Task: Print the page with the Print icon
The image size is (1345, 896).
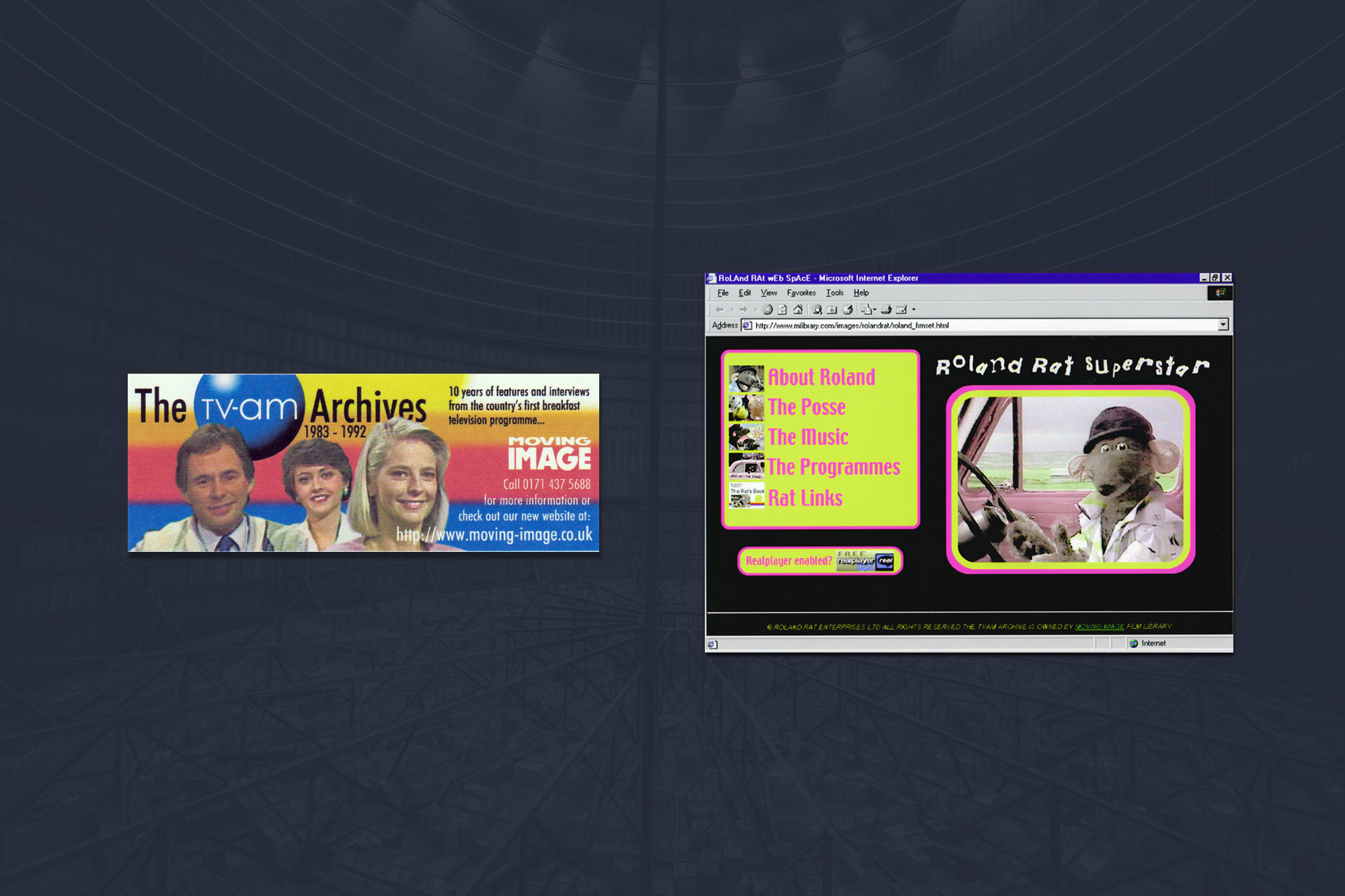Action: point(886,309)
